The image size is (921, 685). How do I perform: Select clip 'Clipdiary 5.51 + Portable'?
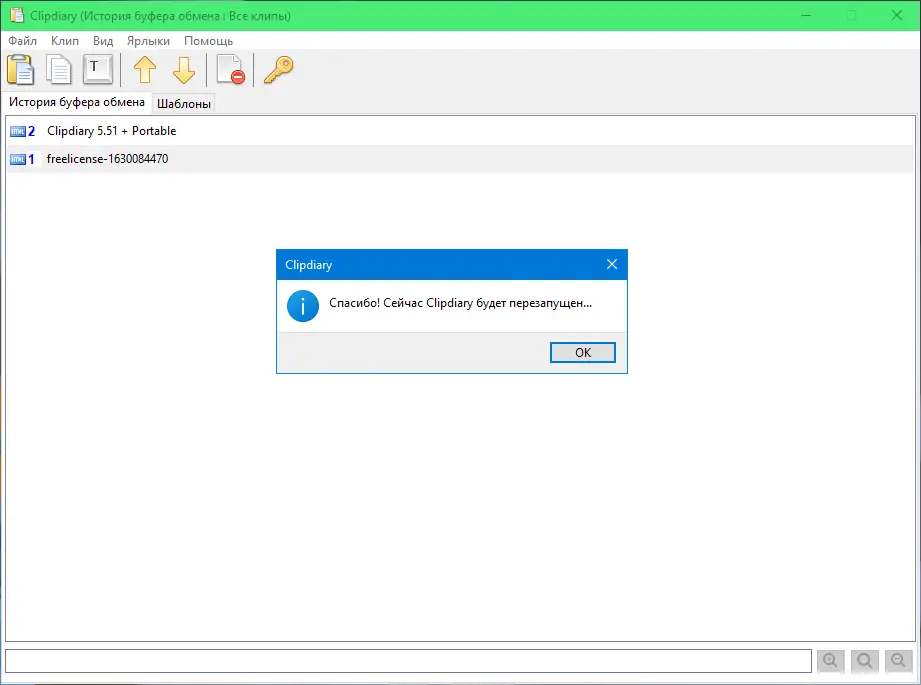tap(460, 131)
